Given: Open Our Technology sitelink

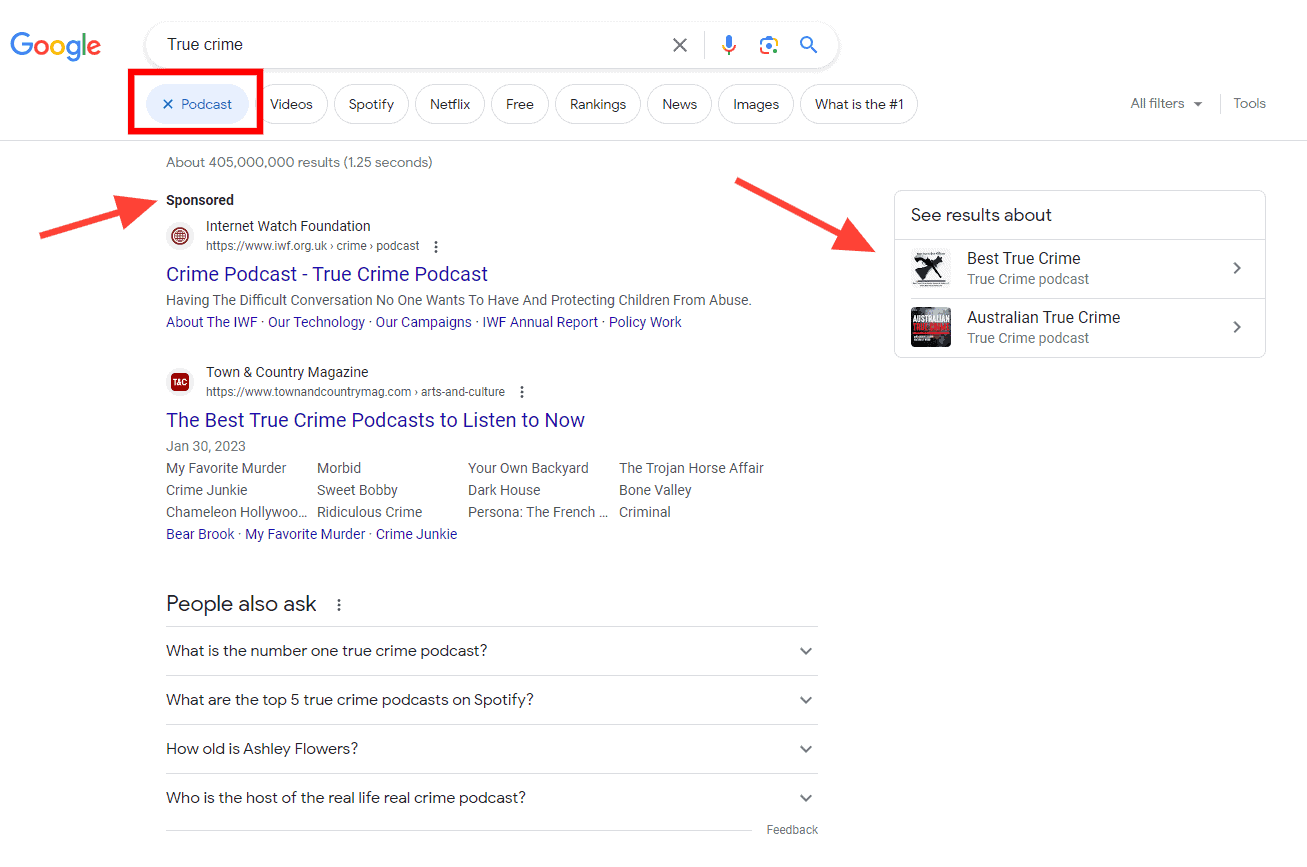Looking at the screenshot, I should (316, 322).
